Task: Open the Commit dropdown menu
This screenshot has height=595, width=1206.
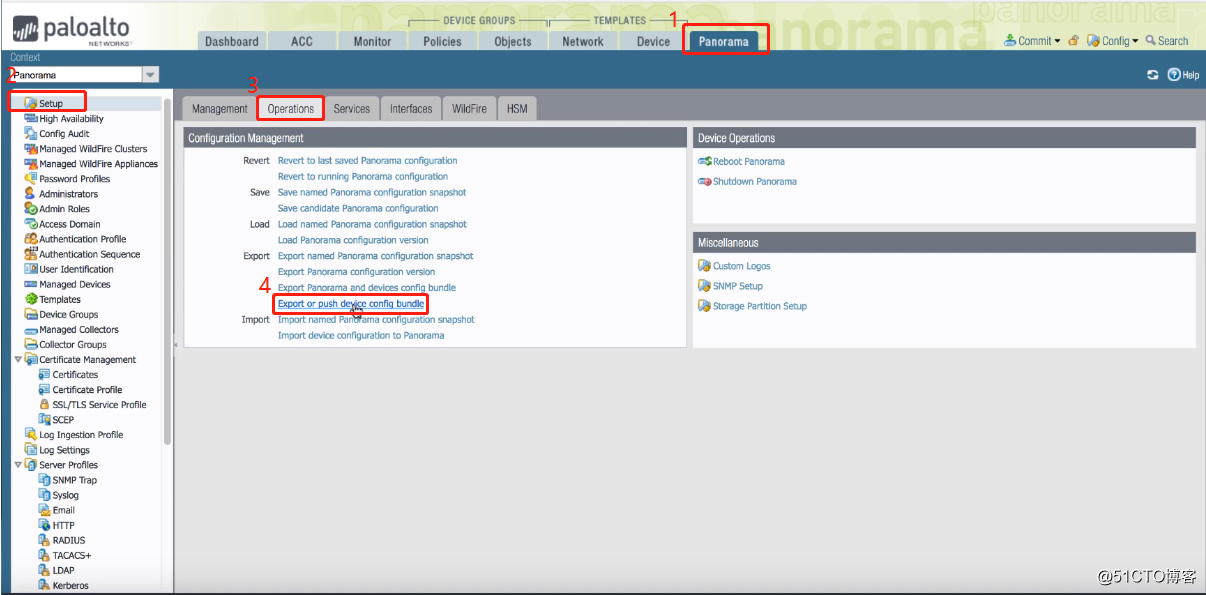Action: tap(1033, 41)
